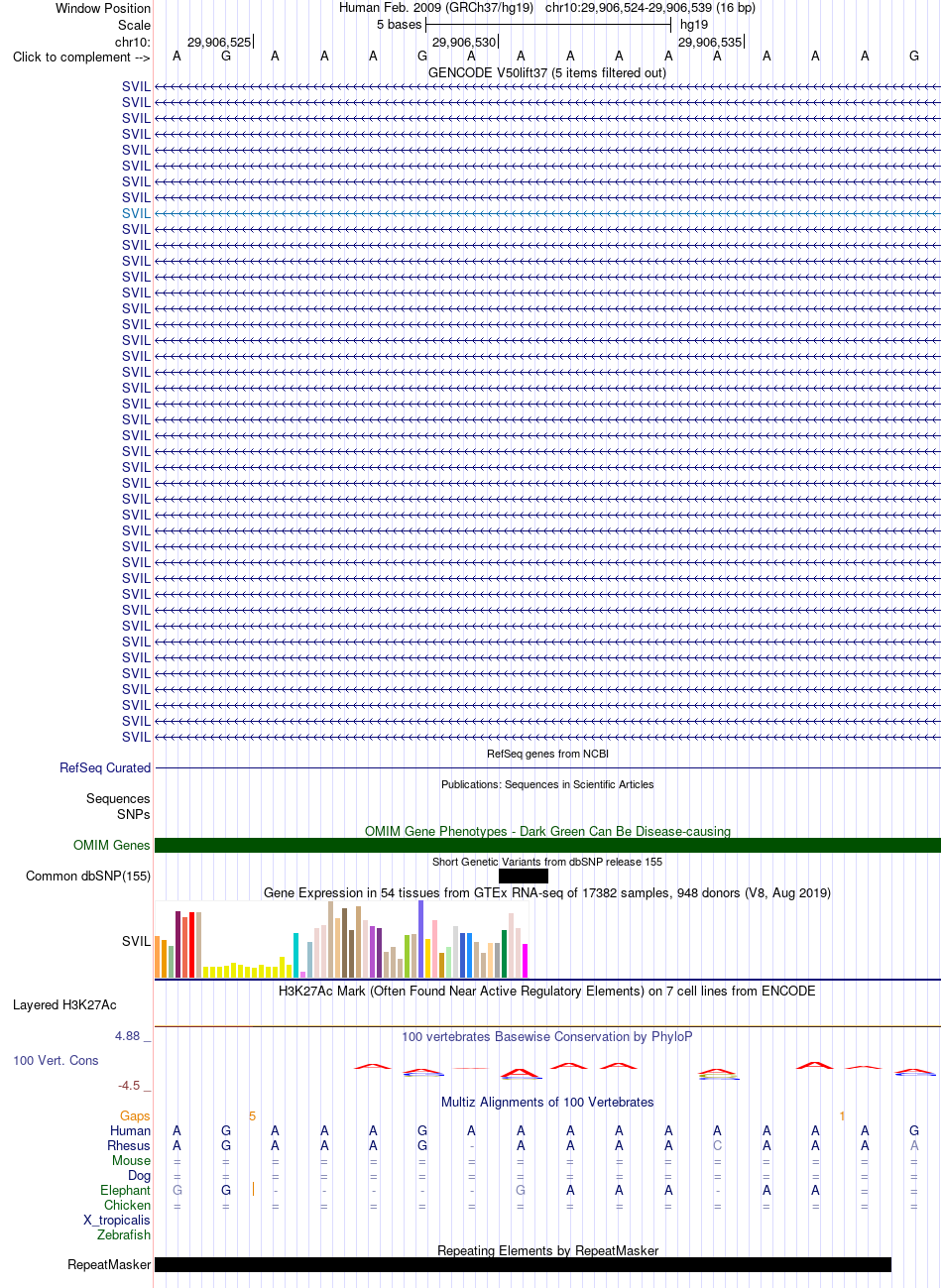This screenshot has width=942, height=1288.
Task: Click the Gaps row label
Action: (x=135, y=1115)
